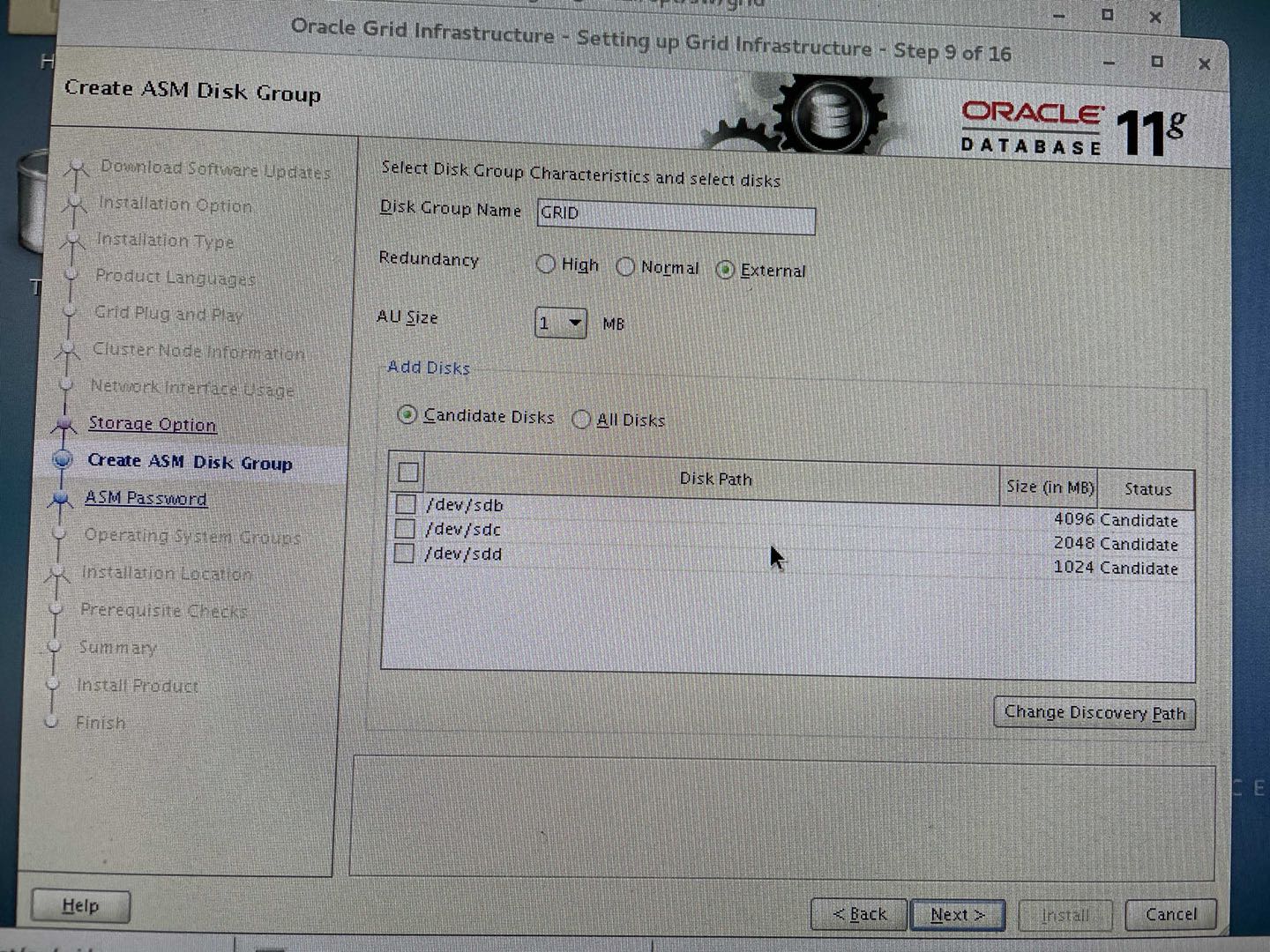Sort by the Size (in MB) column header

tap(1050, 487)
